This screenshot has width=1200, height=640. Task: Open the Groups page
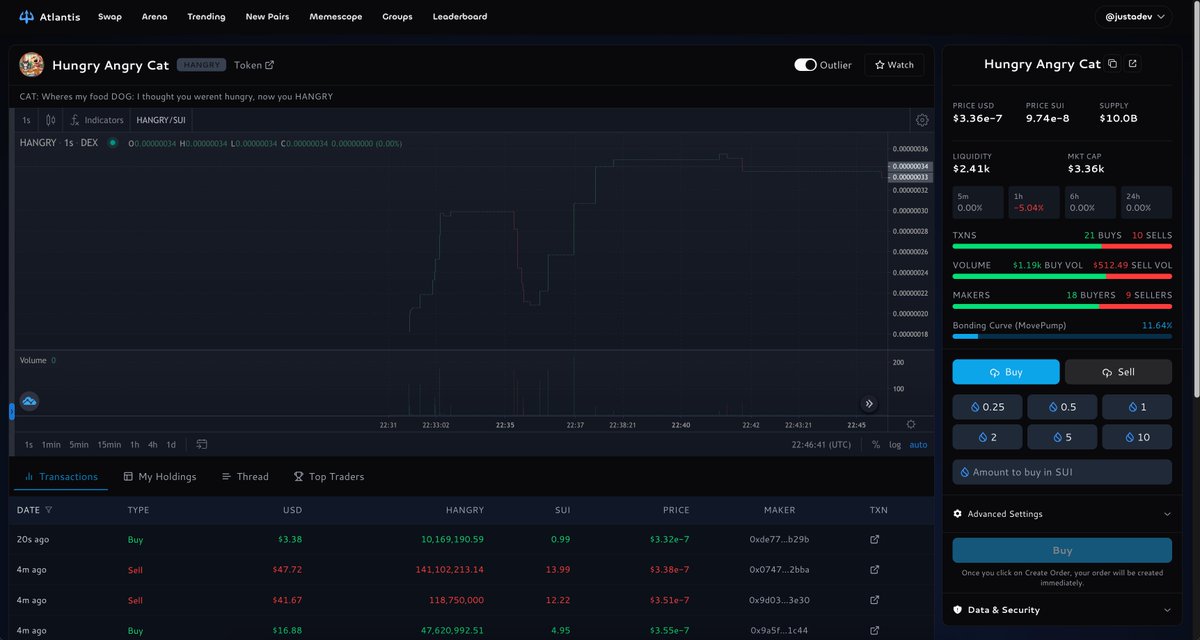[397, 17]
